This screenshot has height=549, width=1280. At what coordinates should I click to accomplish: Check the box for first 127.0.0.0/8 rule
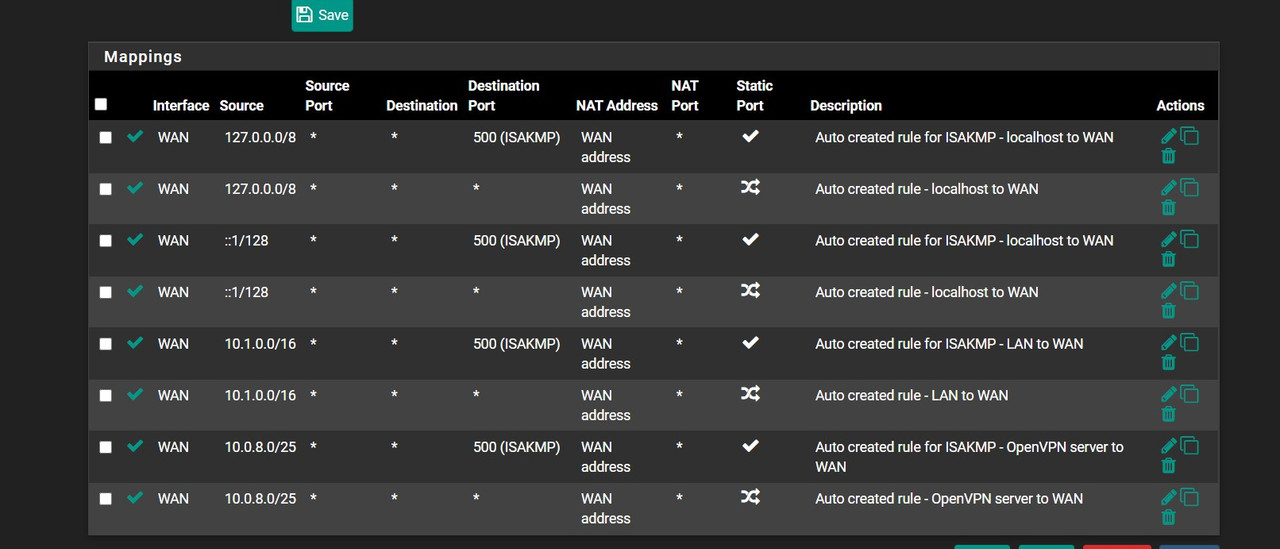click(106, 137)
